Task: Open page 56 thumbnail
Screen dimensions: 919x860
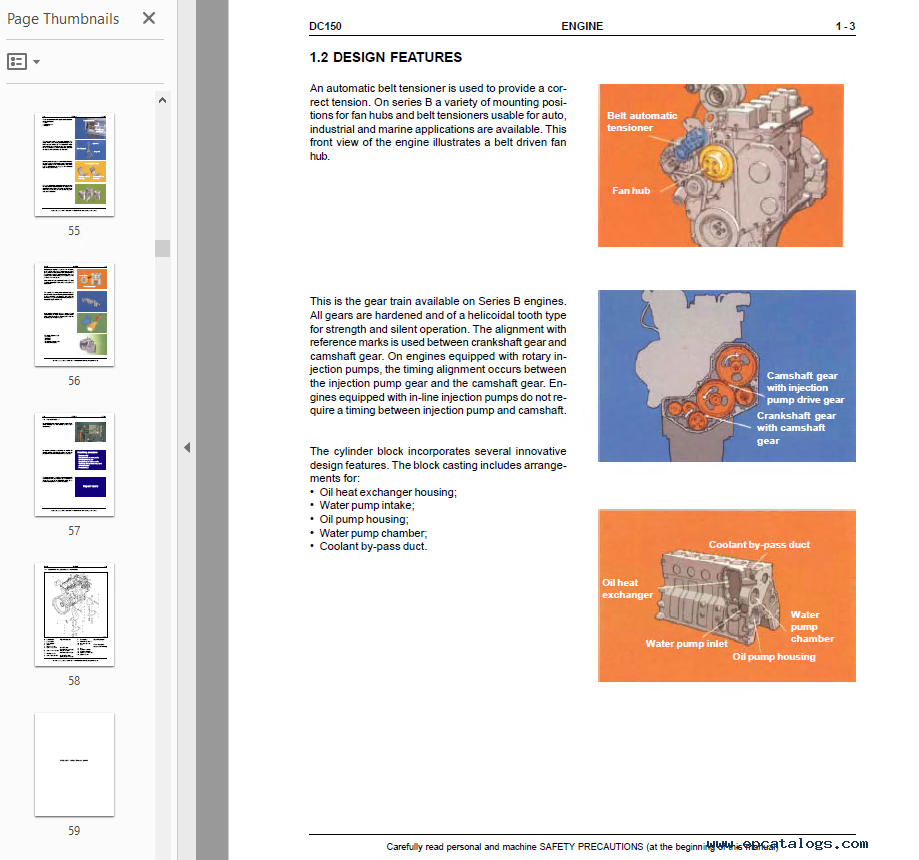Action: (74, 315)
